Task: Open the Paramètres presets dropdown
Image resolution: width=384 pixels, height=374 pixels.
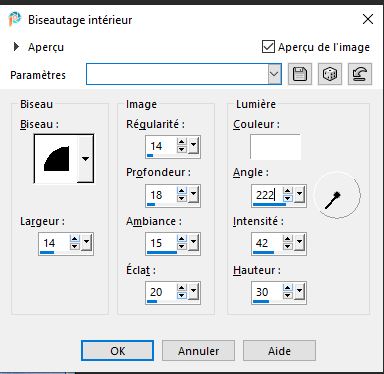Action: 274,74
